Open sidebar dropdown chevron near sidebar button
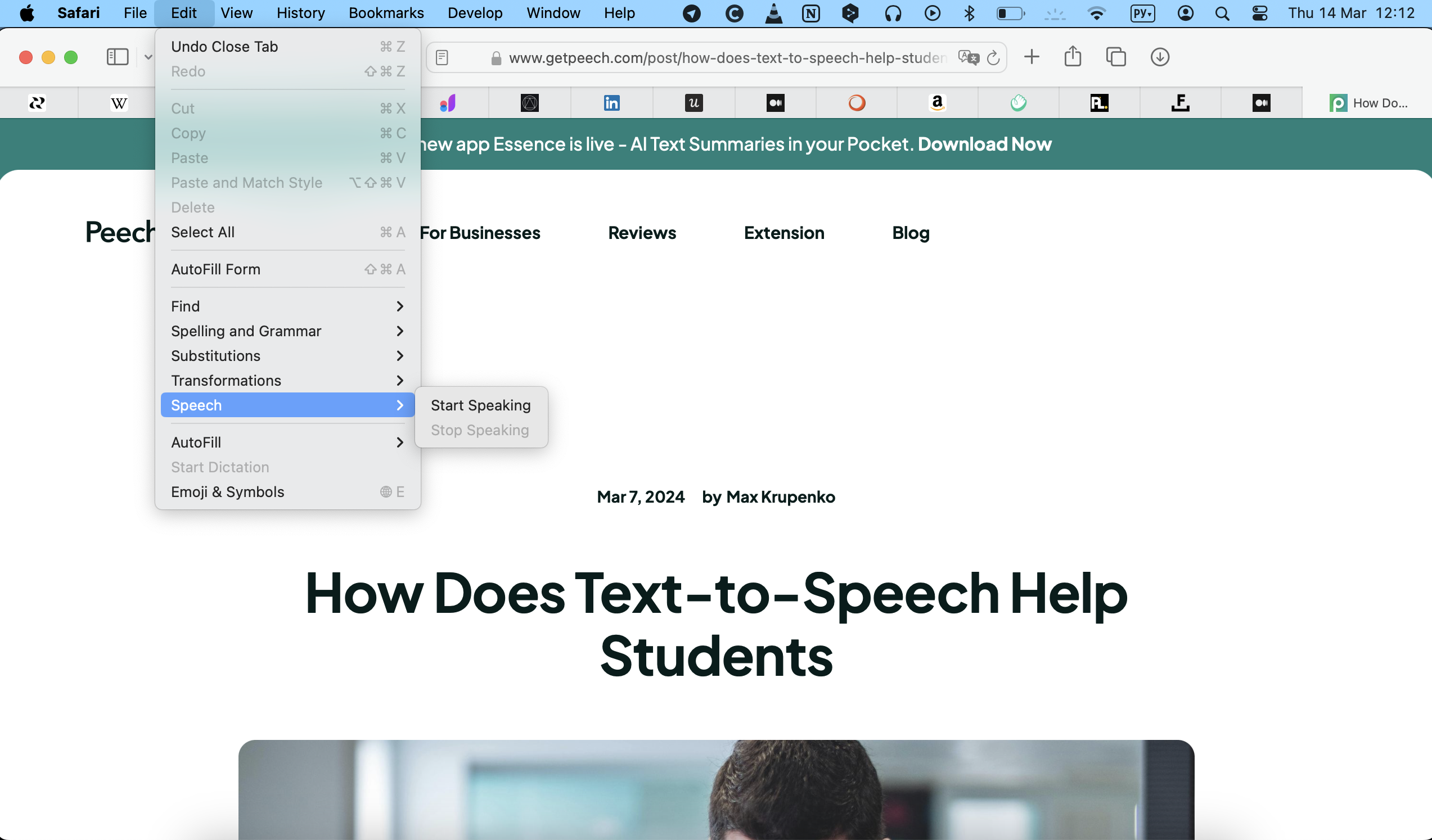The image size is (1432, 840). coord(148,57)
